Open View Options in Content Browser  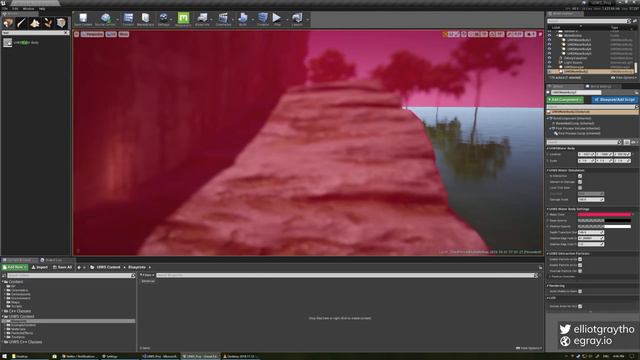pos(529,348)
